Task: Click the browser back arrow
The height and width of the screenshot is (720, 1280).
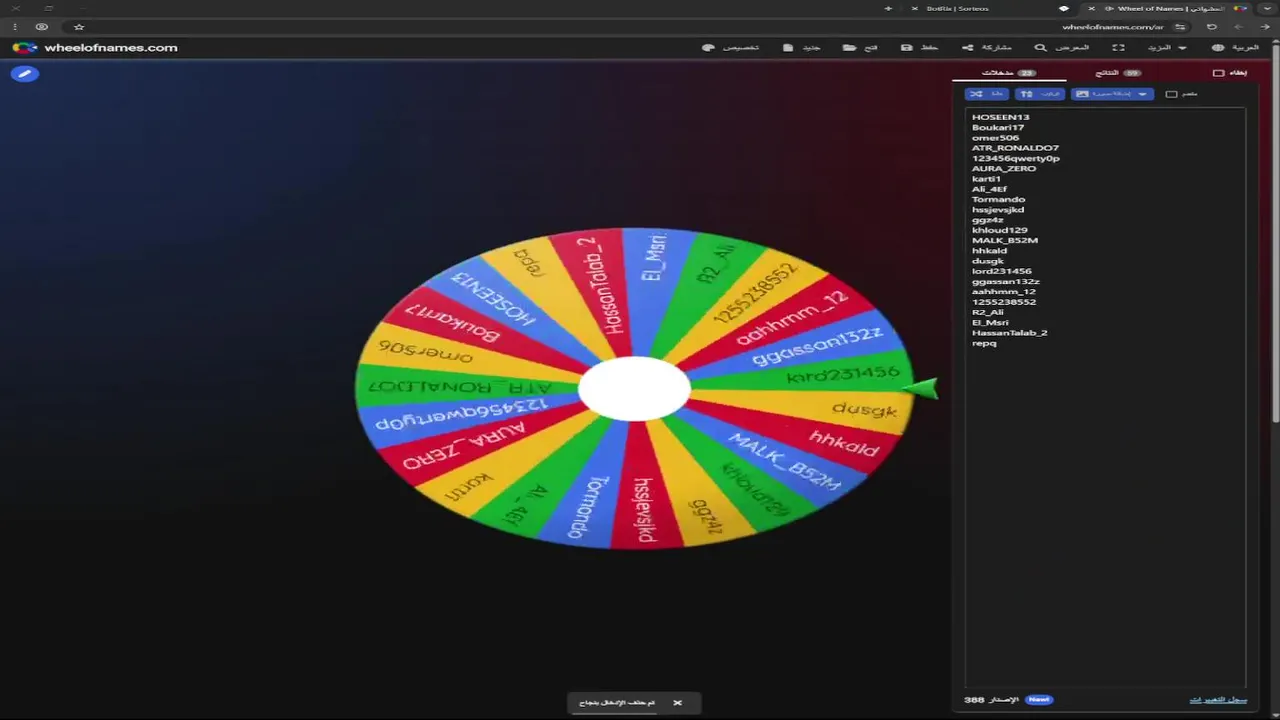Action: (1265, 27)
